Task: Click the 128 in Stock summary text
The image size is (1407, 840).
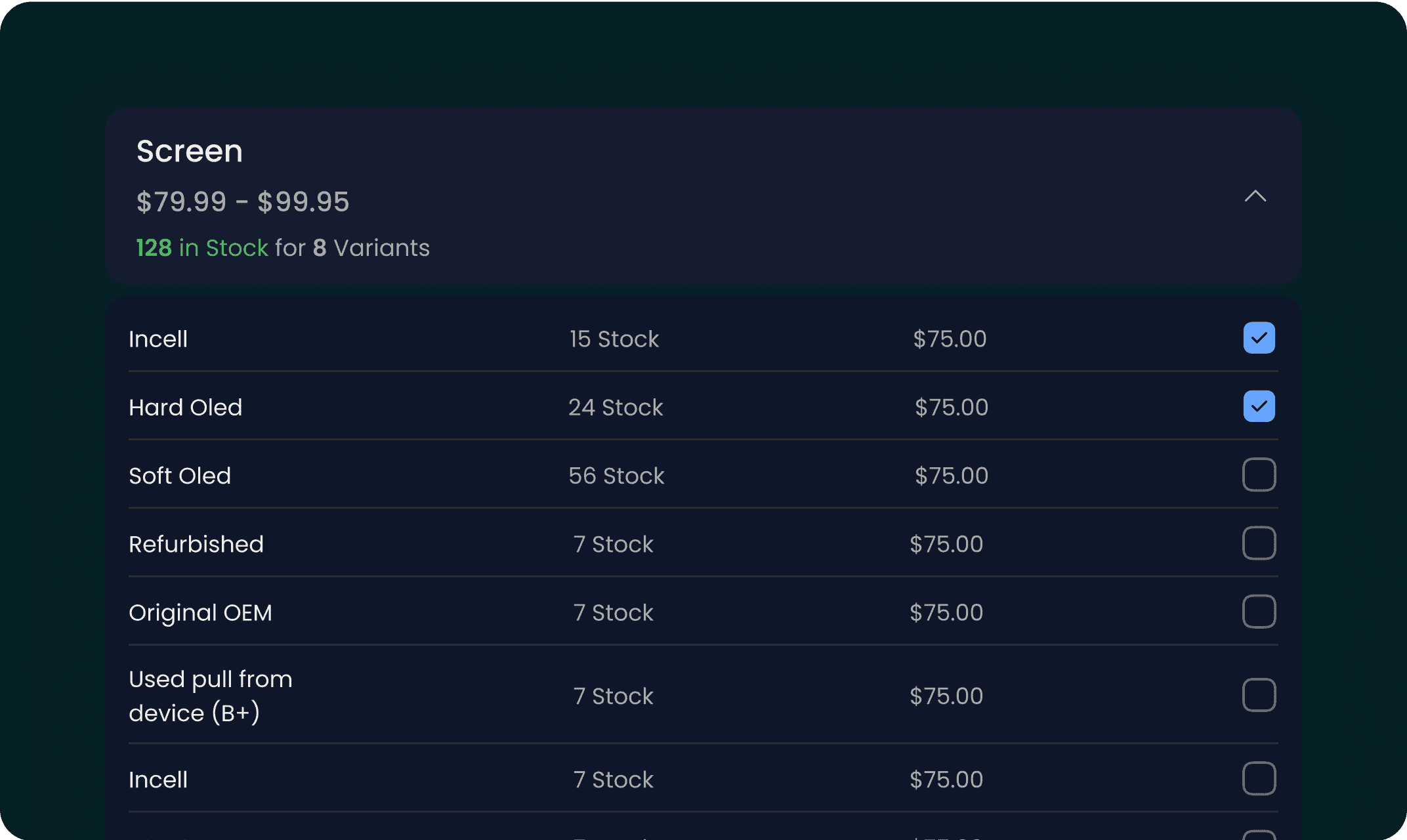Action: [201, 248]
